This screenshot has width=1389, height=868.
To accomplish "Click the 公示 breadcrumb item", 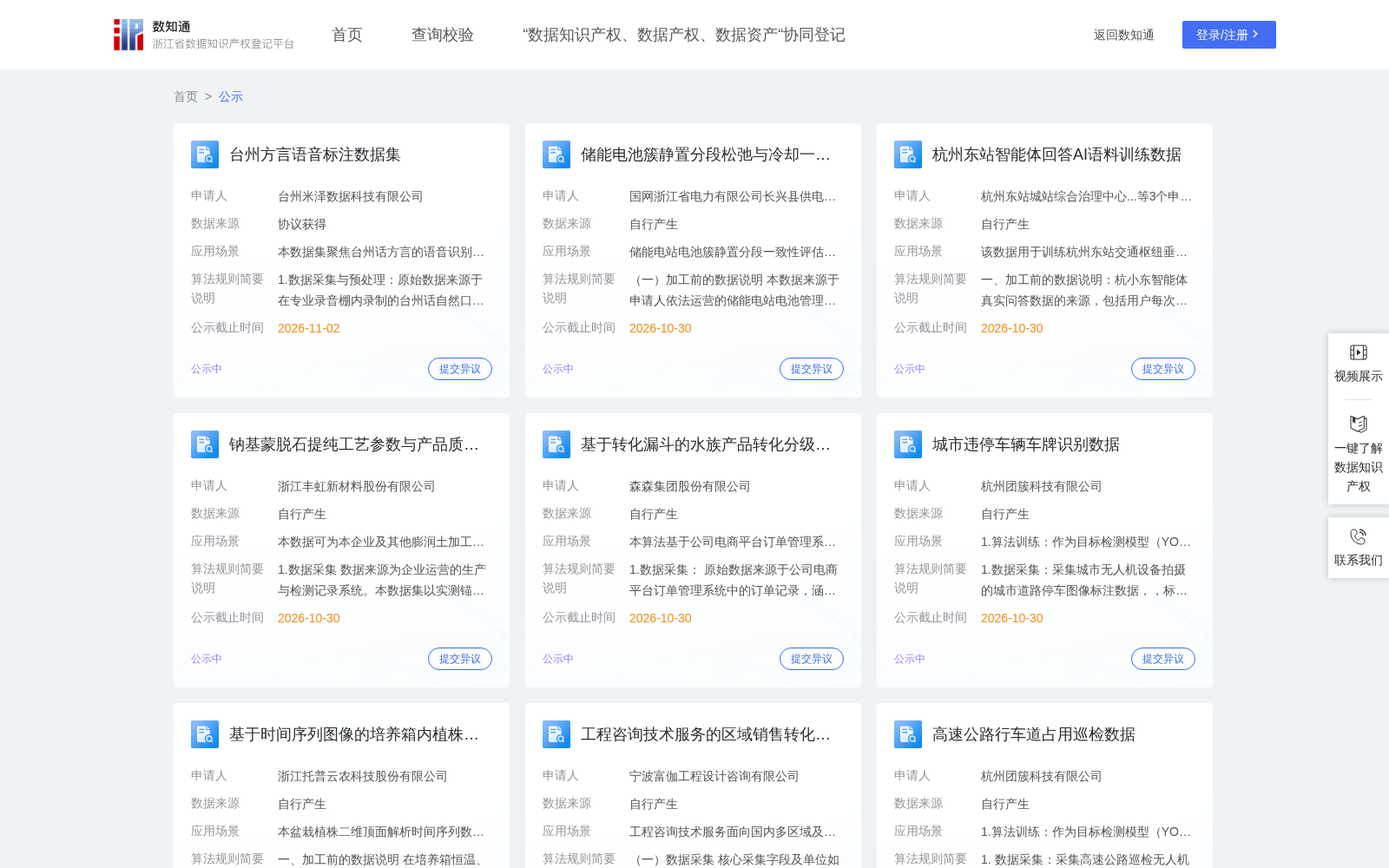I will click(231, 96).
